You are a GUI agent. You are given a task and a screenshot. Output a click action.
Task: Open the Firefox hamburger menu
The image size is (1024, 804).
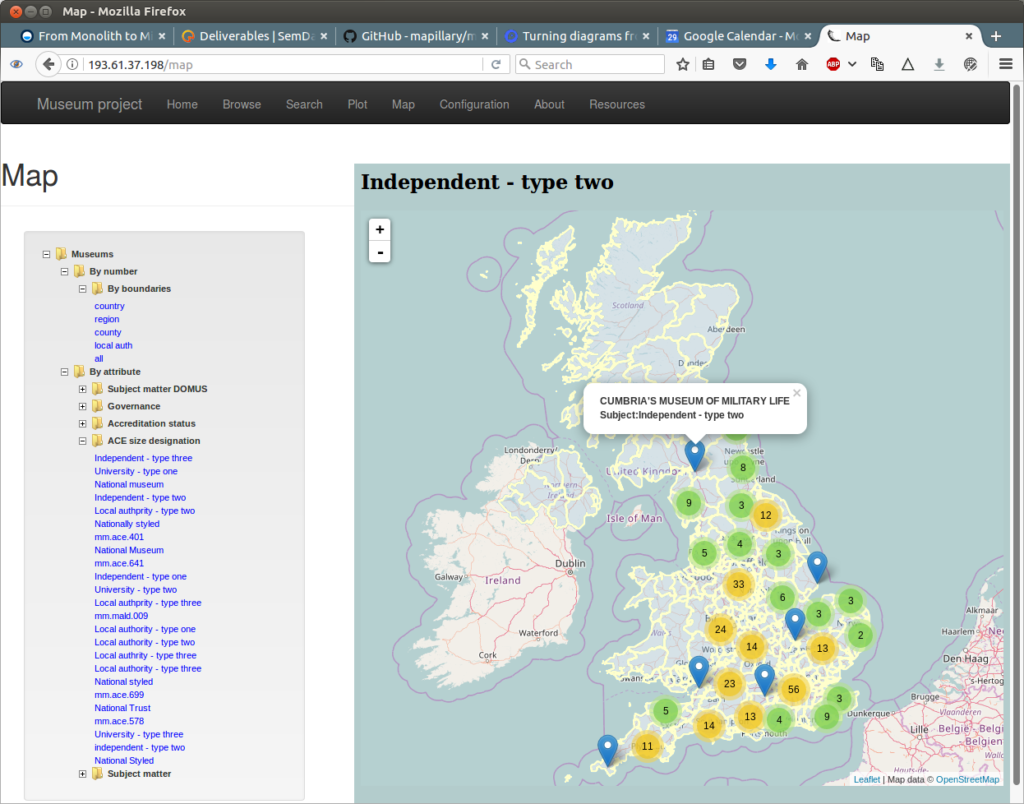(1005, 63)
